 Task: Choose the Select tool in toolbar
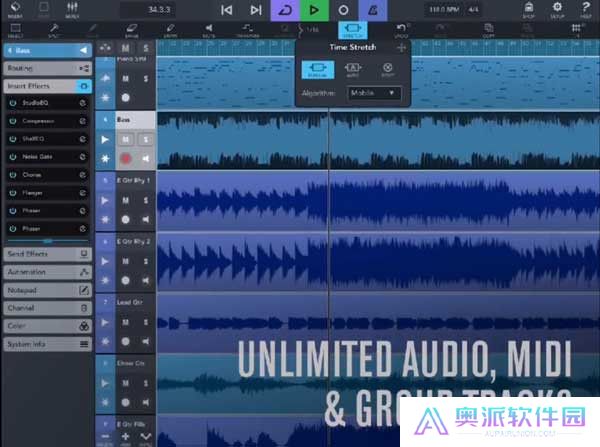point(15,30)
